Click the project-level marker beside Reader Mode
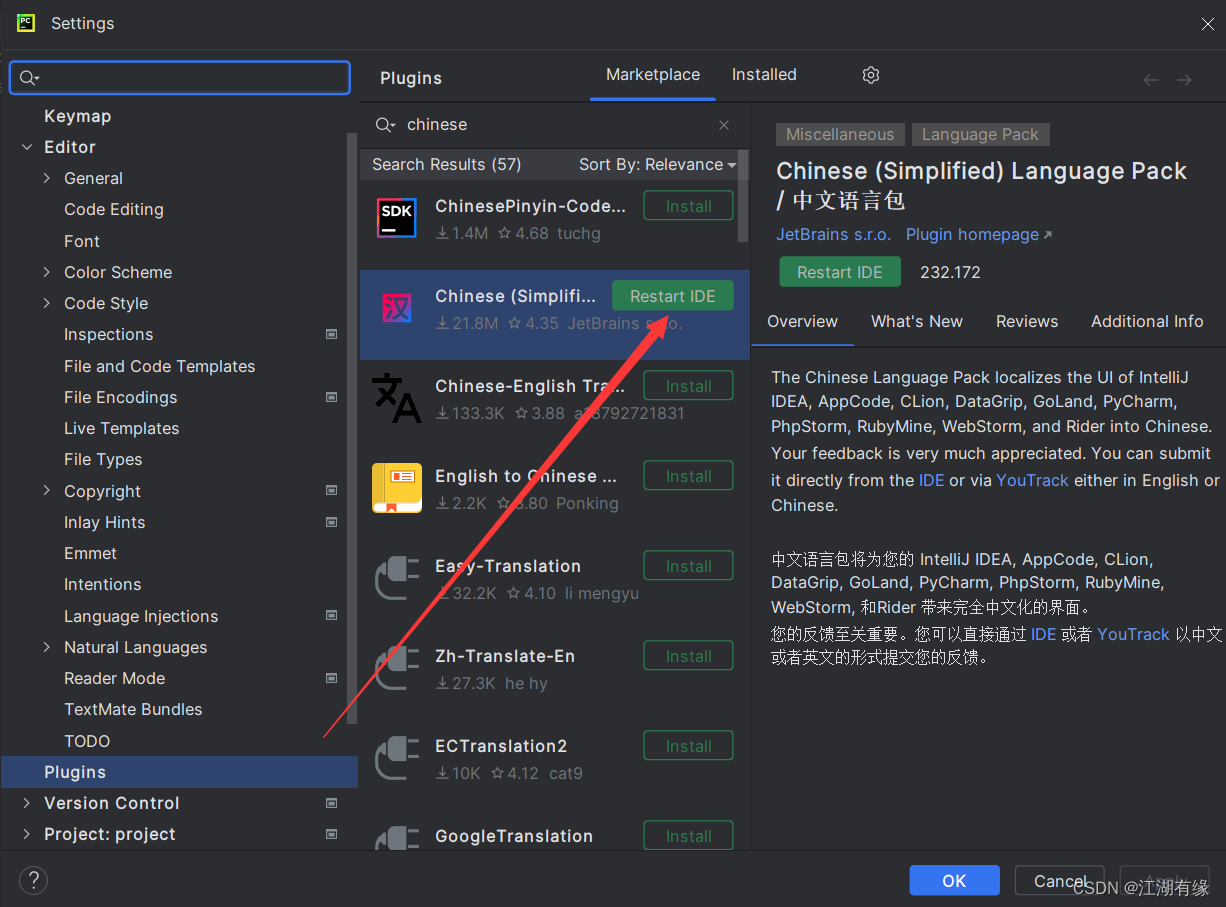Screen dimensions: 1226x907 pos(332,678)
